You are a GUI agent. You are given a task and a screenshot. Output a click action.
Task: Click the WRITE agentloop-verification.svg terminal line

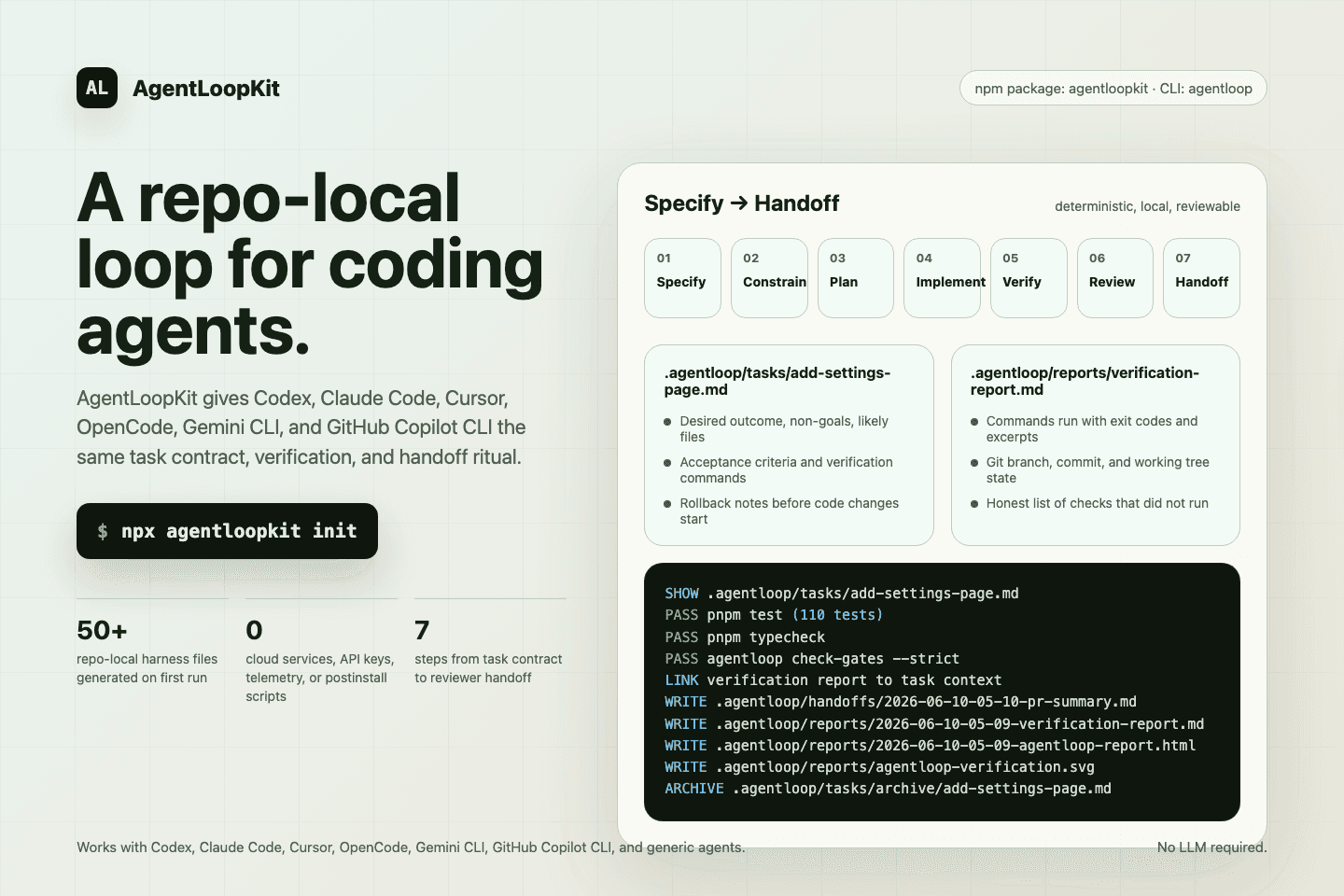click(x=879, y=767)
